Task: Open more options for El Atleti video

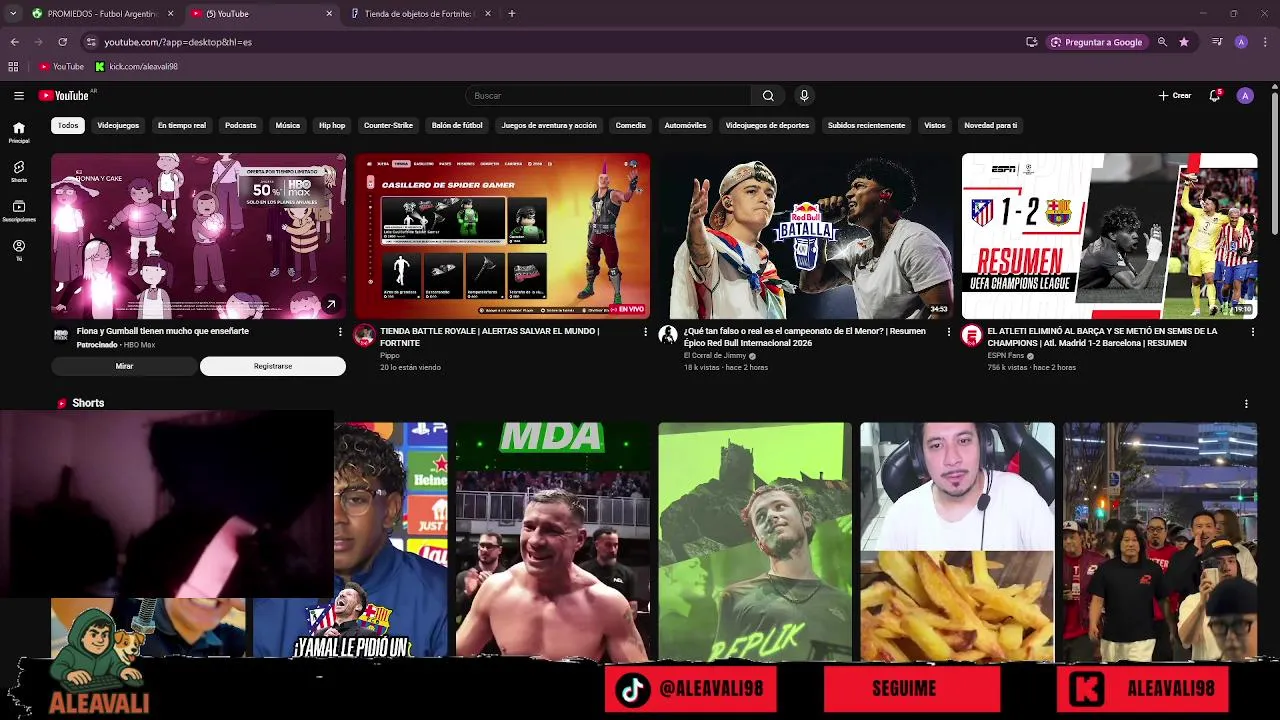Action: (1253, 332)
